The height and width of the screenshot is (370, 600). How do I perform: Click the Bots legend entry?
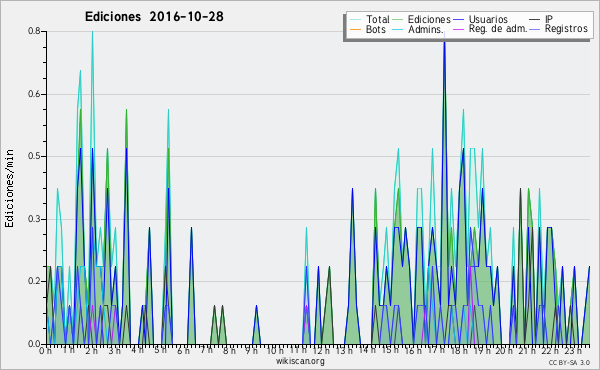coord(368,29)
